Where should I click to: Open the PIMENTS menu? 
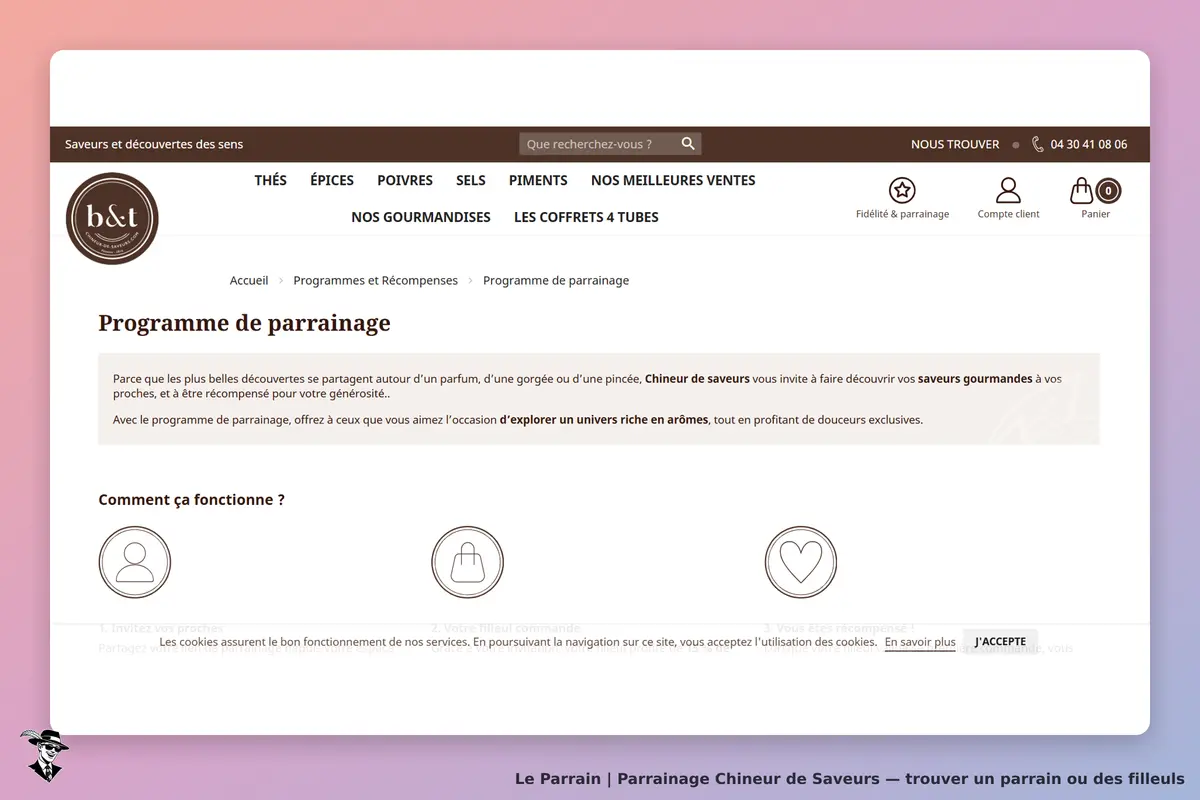(x=538, y=181)
